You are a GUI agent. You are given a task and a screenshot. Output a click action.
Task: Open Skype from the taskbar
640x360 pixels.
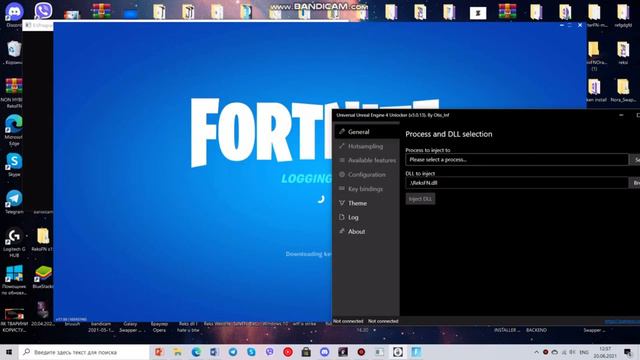pyautogui.click(x=251, y=352)
